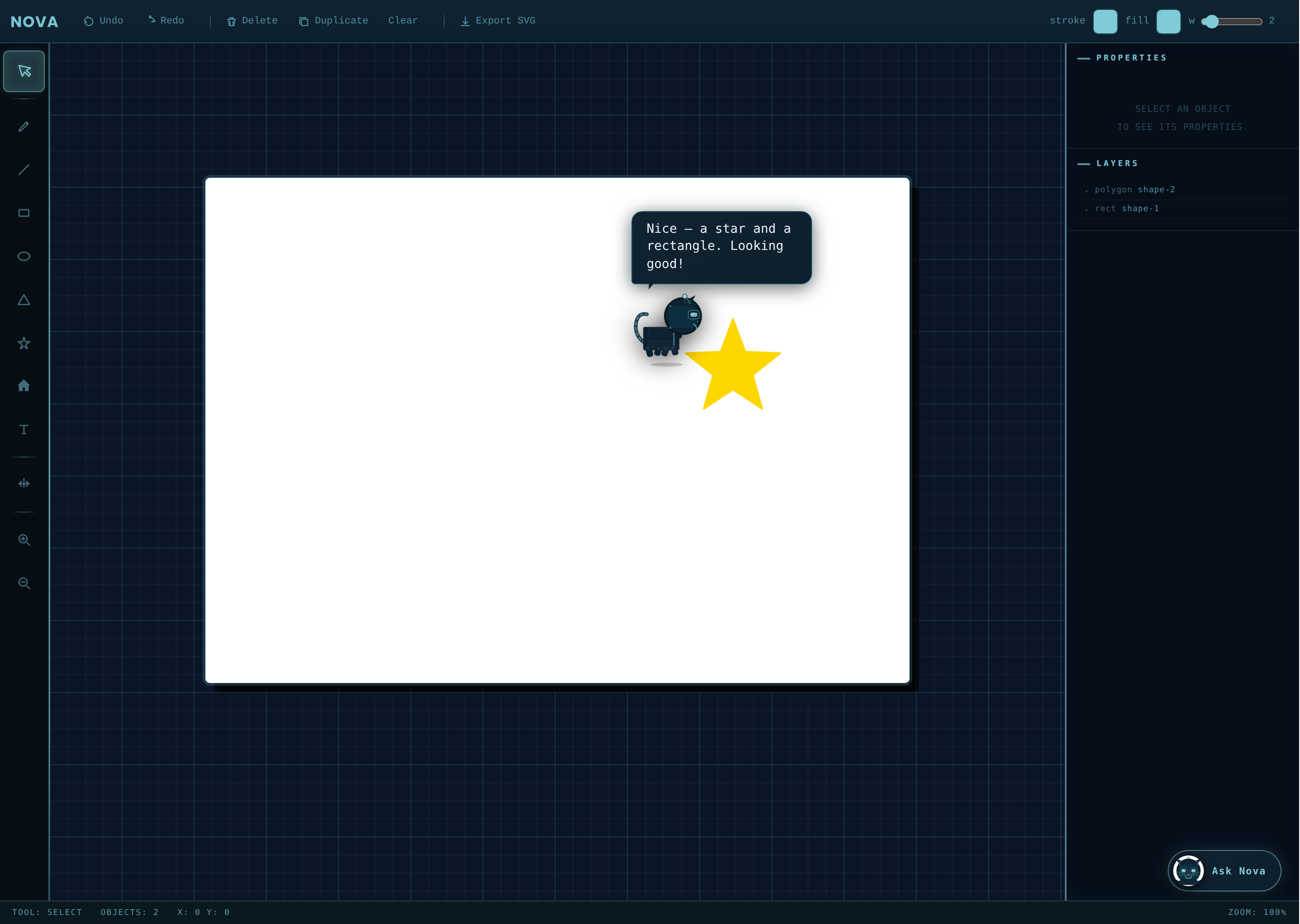Undo the last action
The height and width of the screenshot is (924, 1300).
pyautogui.click(x=103, y=20)
